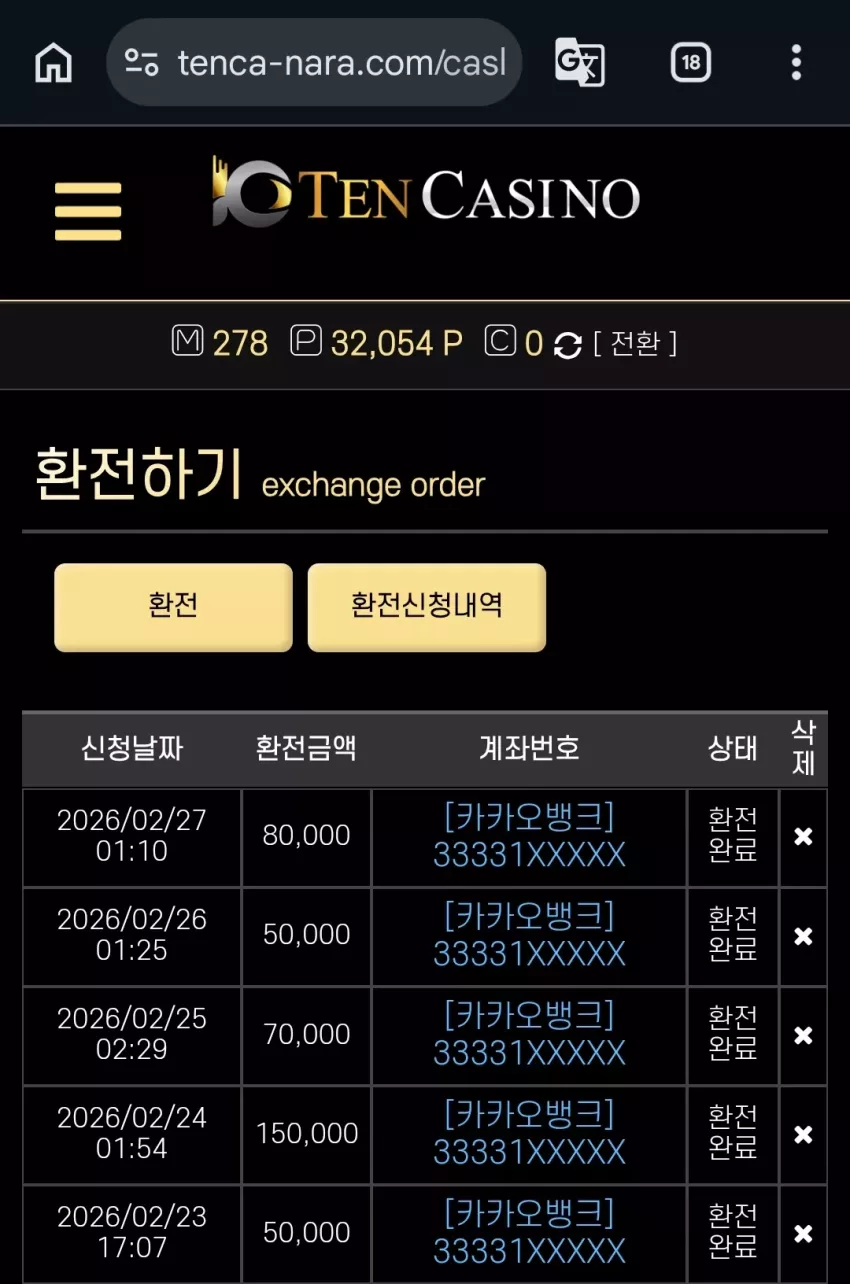The width and height of the screenshot is (850, 1284).
Task: Refresh balance with circular arrows icon
Action: pos(567,345)
